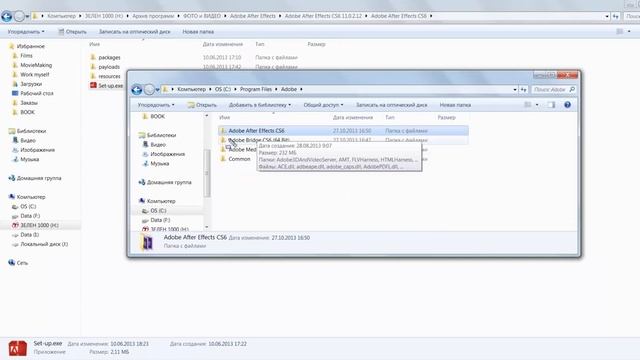Image resolution: width=640 pixels, height=360 pixels.
Task: Open Data (F:) drive in rear window sidebar
Action: (x=30, y=216)
